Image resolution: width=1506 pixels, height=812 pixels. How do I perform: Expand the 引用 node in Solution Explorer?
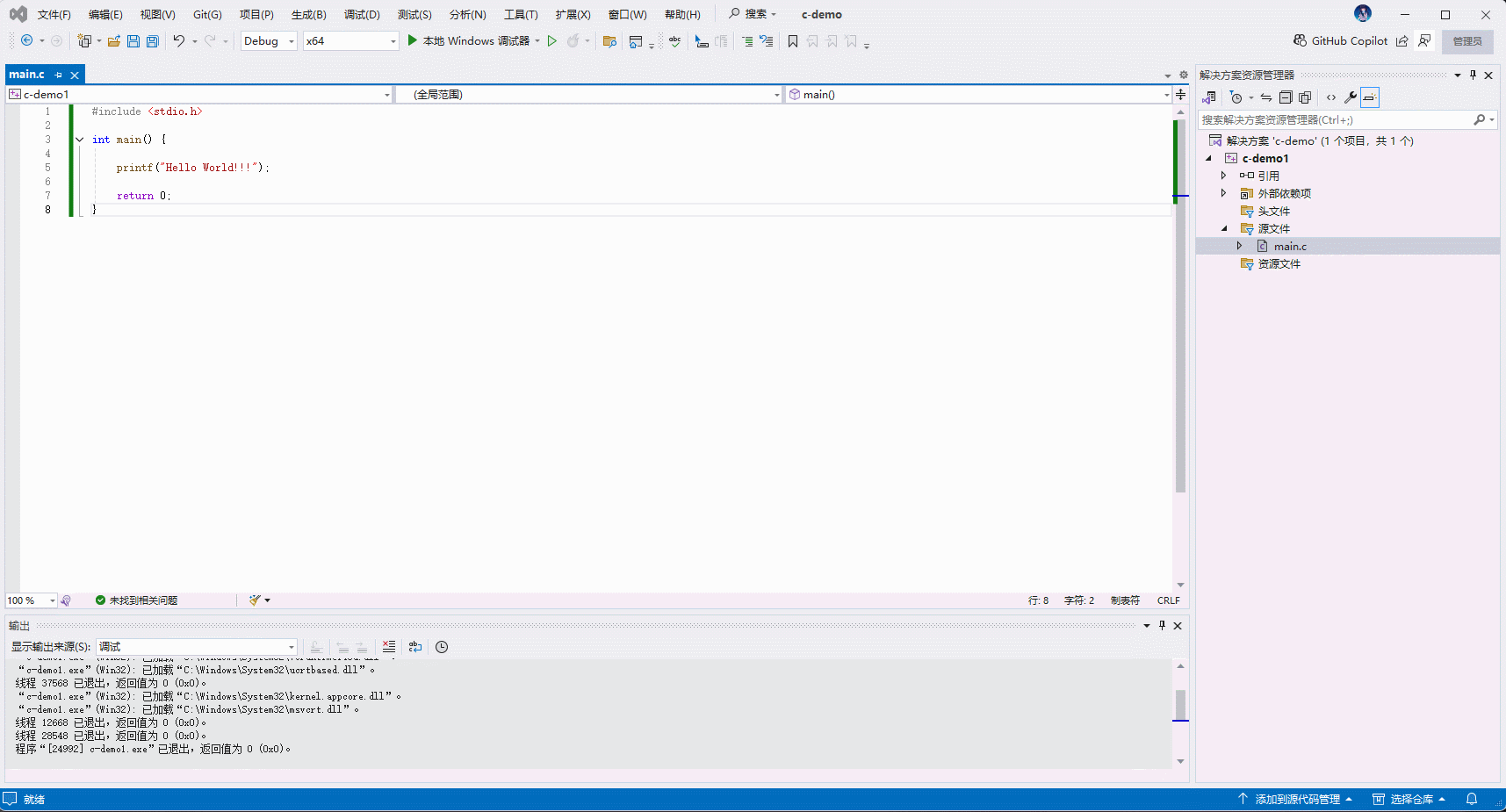click(x=1223, y=176)
